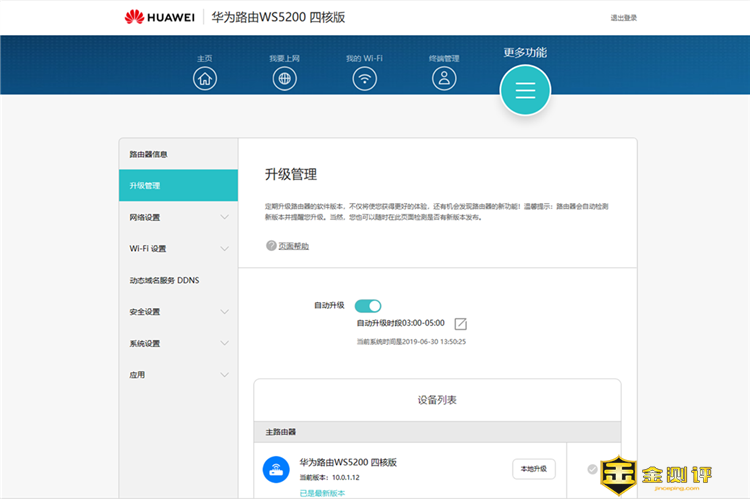Viewport: 750px width, 499px height.
Task: Expand the 应用 sidebar section
Action: click(x=178, y=375)
